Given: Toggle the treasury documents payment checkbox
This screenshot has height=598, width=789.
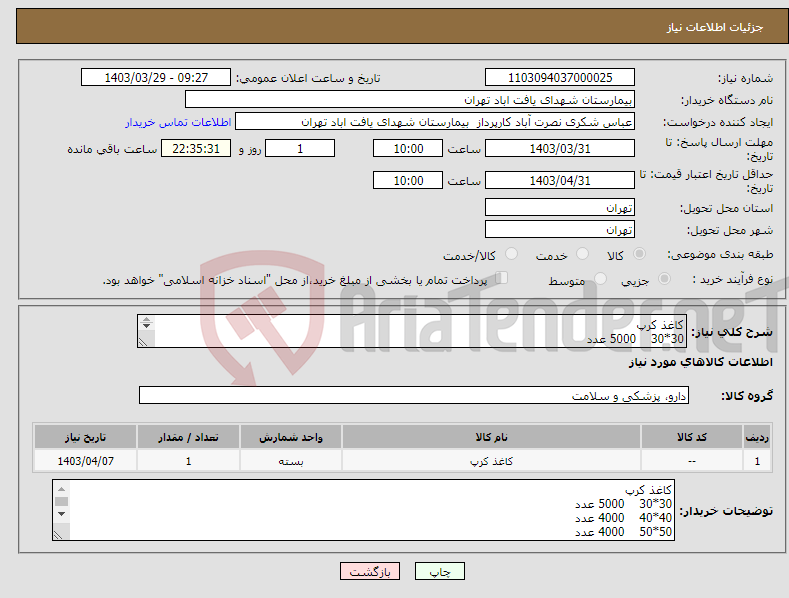Looking at the screenshot, I should [502, 278].
